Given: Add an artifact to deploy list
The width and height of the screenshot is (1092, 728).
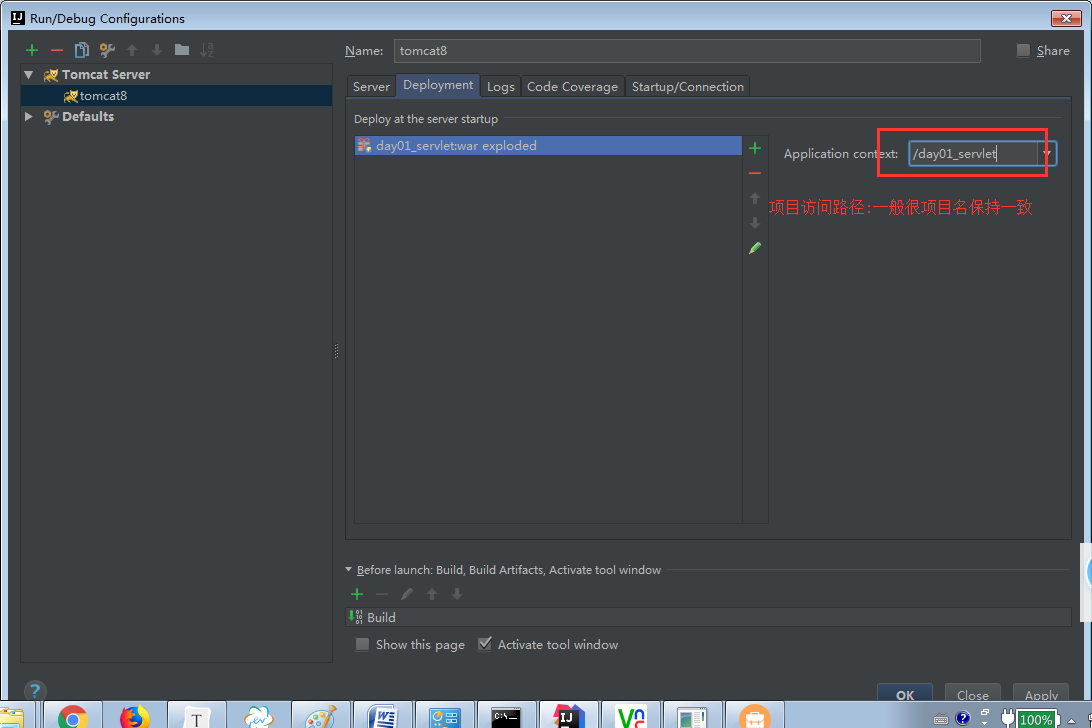Looking at the screenshot, I should pyautogui.click(x=755, y=148).
